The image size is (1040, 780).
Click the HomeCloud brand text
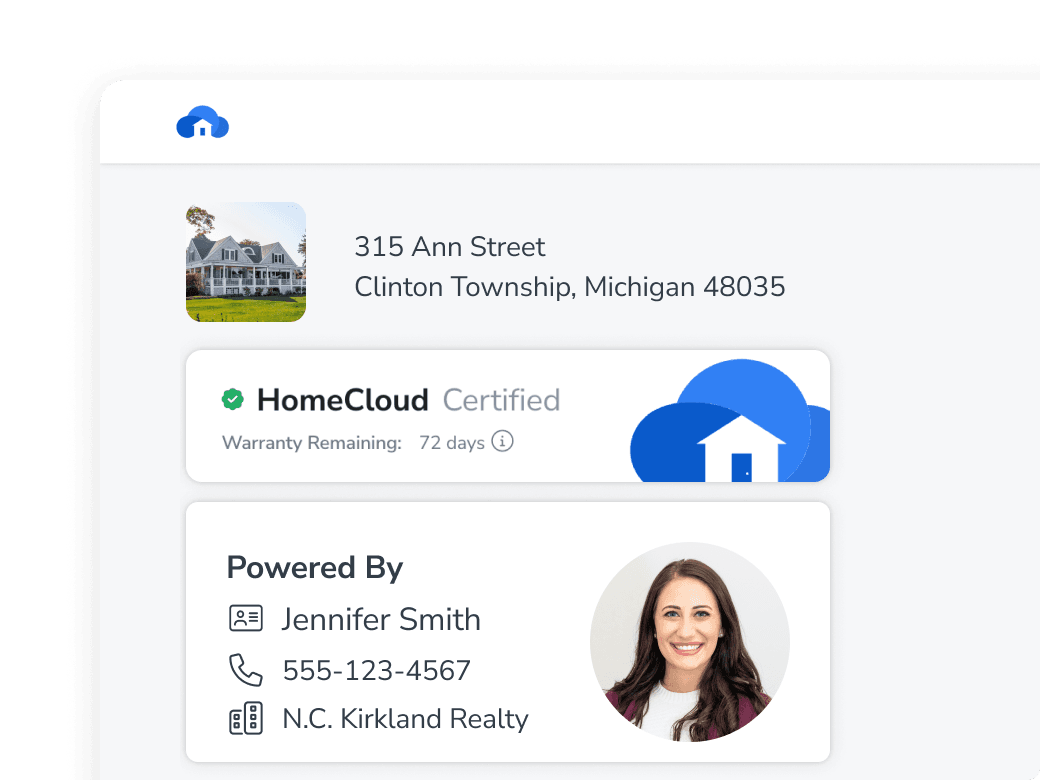[x=343, y=400]
